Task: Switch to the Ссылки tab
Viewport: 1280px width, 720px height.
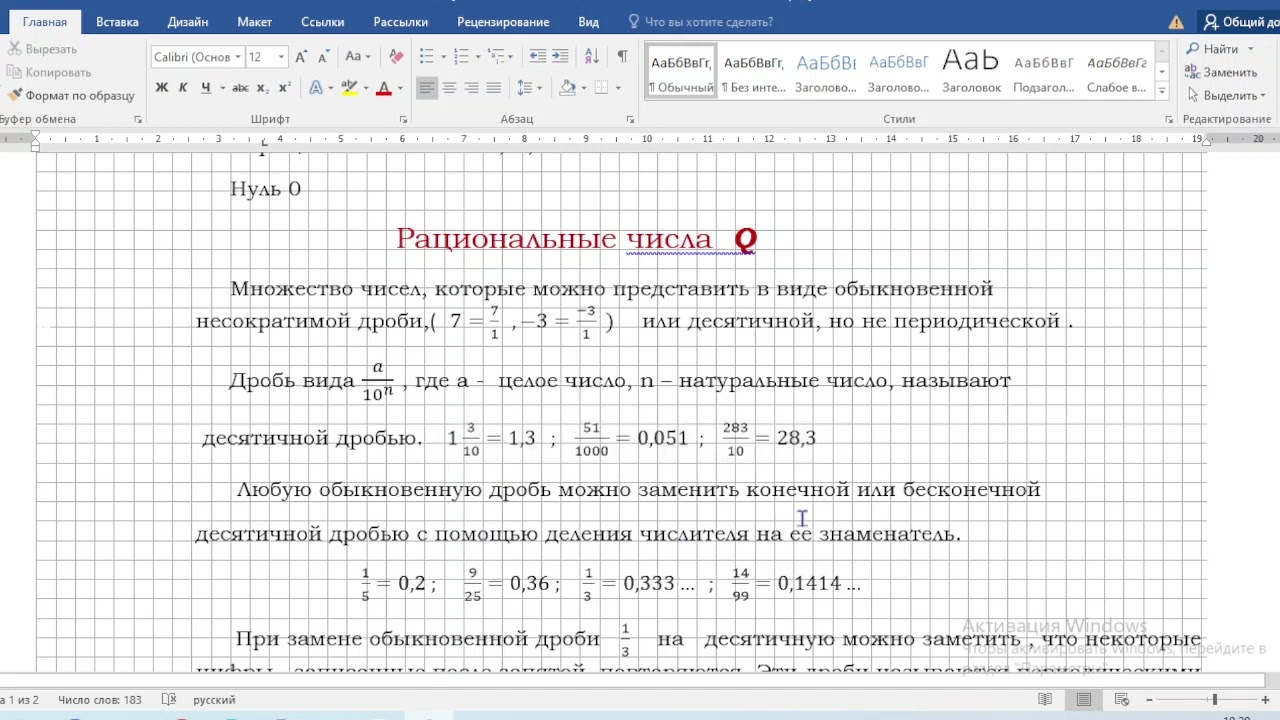Action: pyautogui.click(x=322, y=22)
